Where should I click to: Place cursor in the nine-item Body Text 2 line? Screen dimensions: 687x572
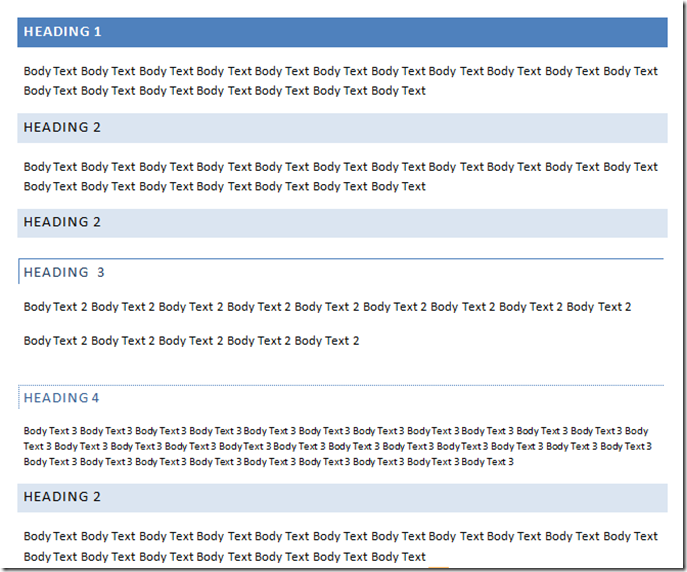click(x=327, y=307)
